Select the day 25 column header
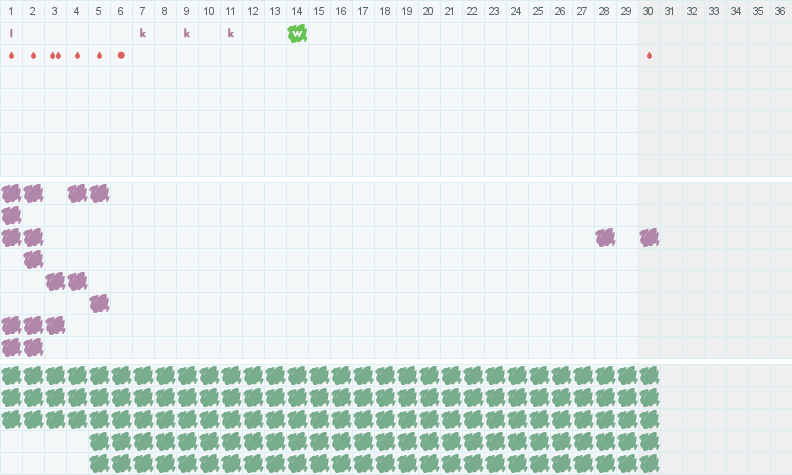 pyautogui.click(x=538, y=11)
